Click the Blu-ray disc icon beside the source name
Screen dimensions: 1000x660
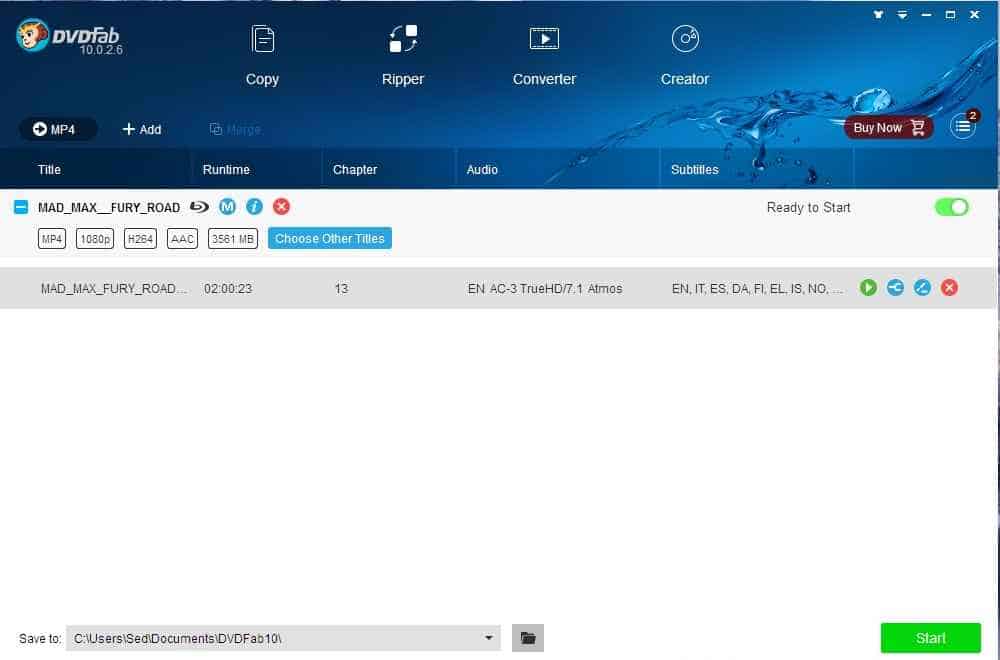[199, 207]
